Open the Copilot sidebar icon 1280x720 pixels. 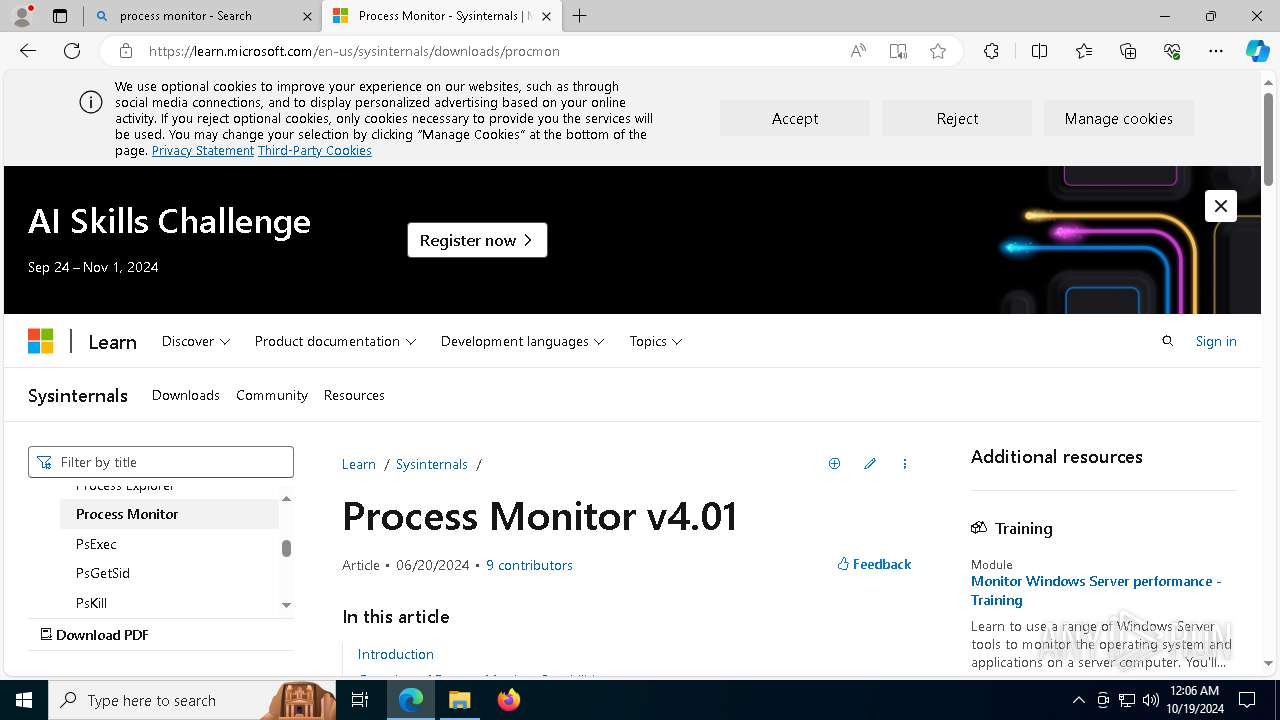point(1257,51)
